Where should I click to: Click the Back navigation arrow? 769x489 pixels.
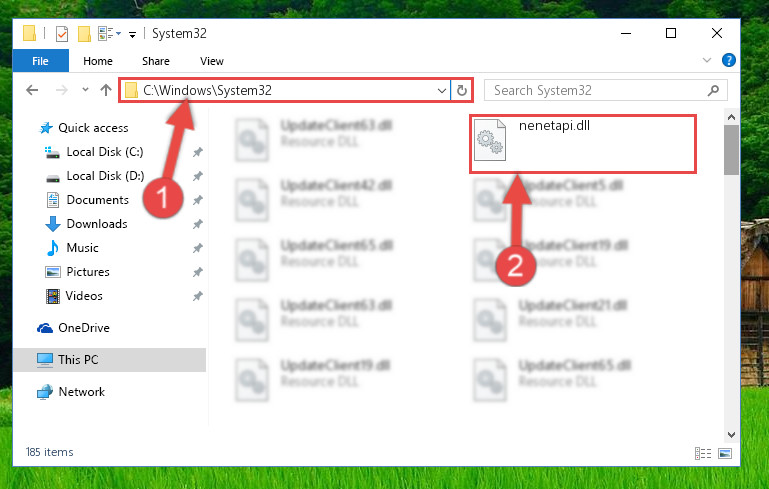32,90
